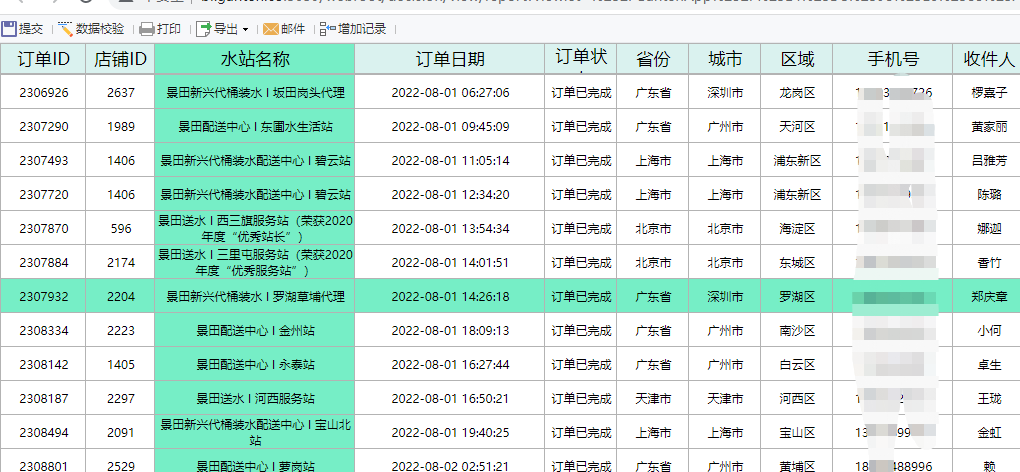Click order ID cell 2307720

coord(43,194)
